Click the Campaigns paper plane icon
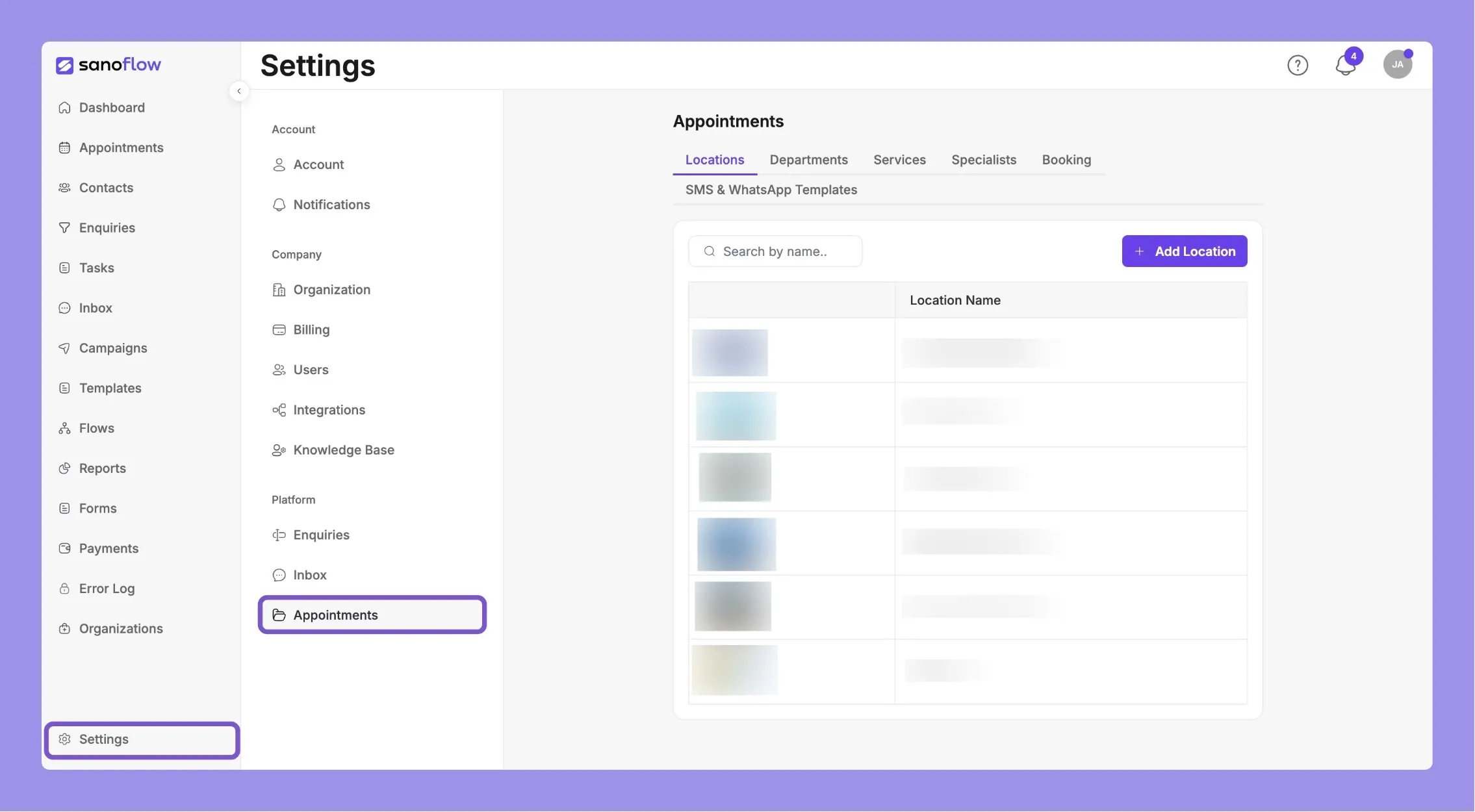This screenshot has width=1475, height=812. [64, 348]
